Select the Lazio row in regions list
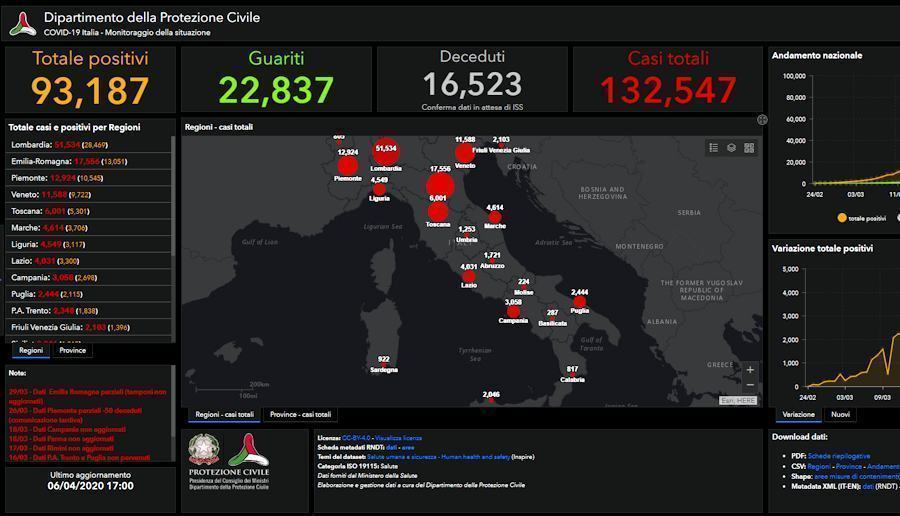The width and height of the screenshot is (900, 516). 88,261
